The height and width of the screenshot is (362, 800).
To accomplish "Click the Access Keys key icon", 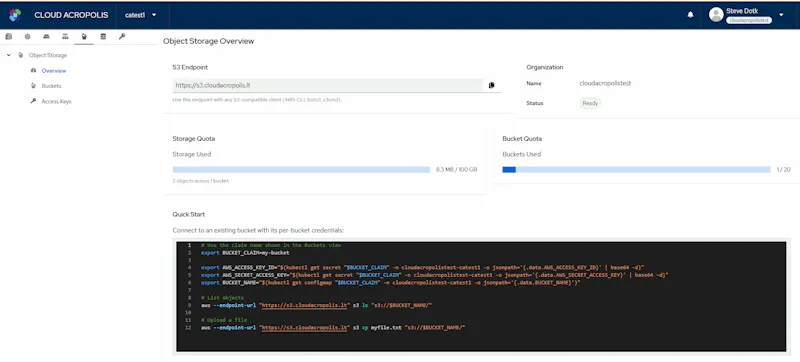I will [34, 101].
